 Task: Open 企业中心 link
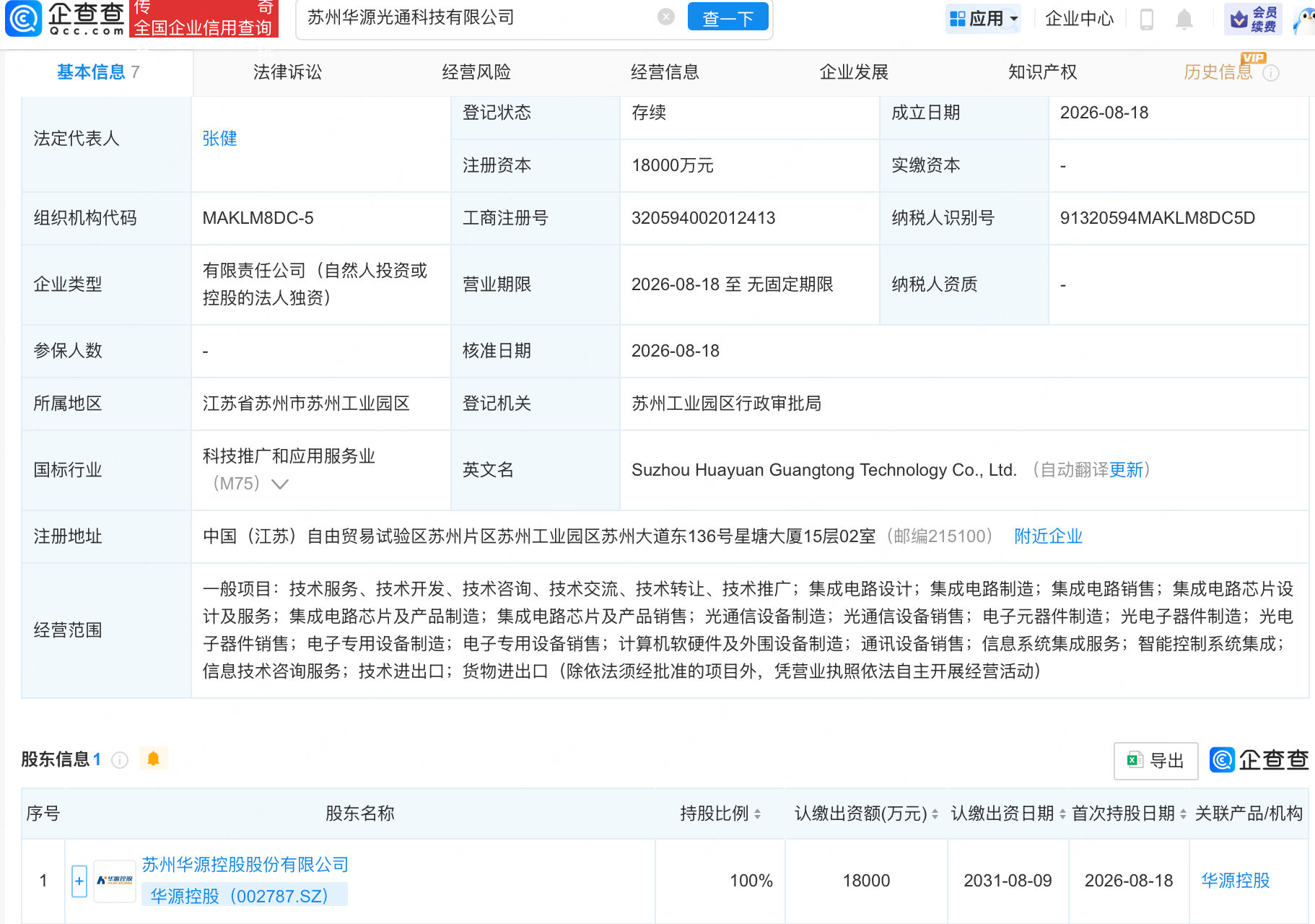[1079, 19]
